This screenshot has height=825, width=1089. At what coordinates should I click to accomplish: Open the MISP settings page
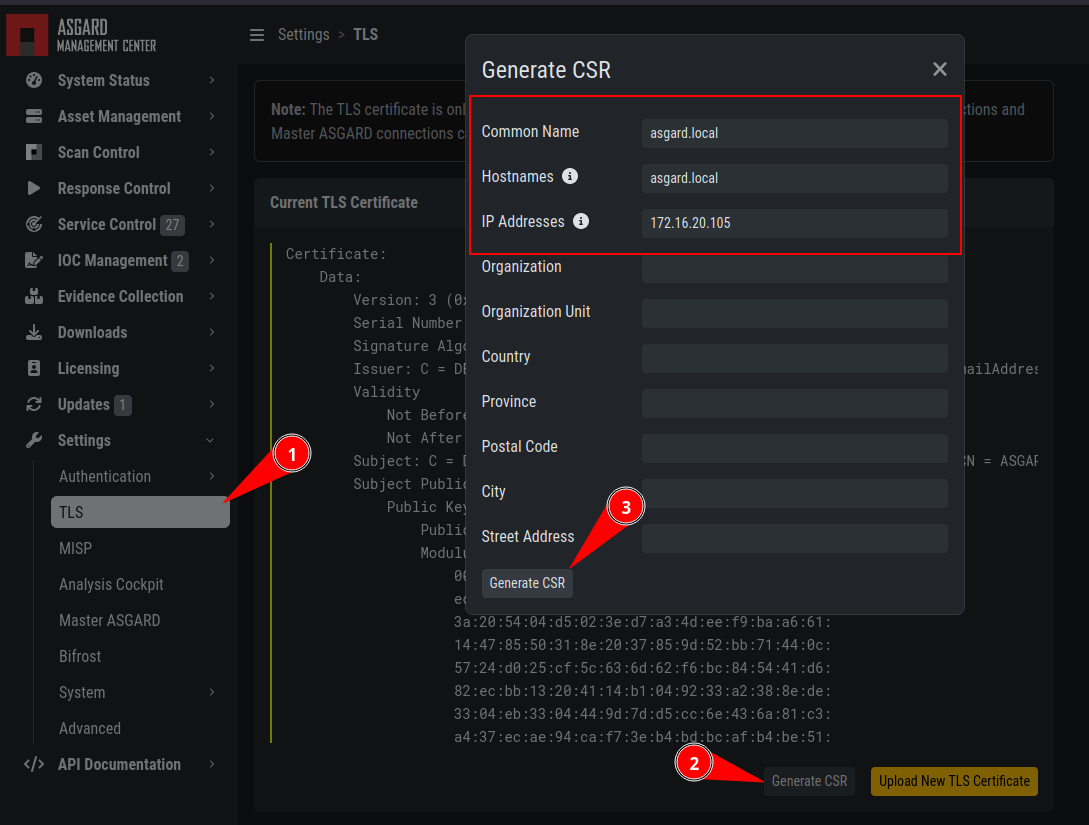click(x=75, y=549)
